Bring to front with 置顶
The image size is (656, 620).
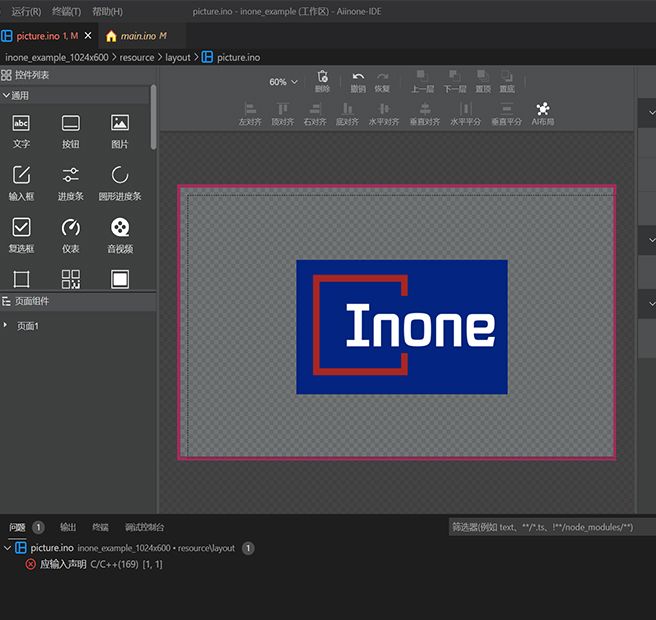(x=483, y=81)
